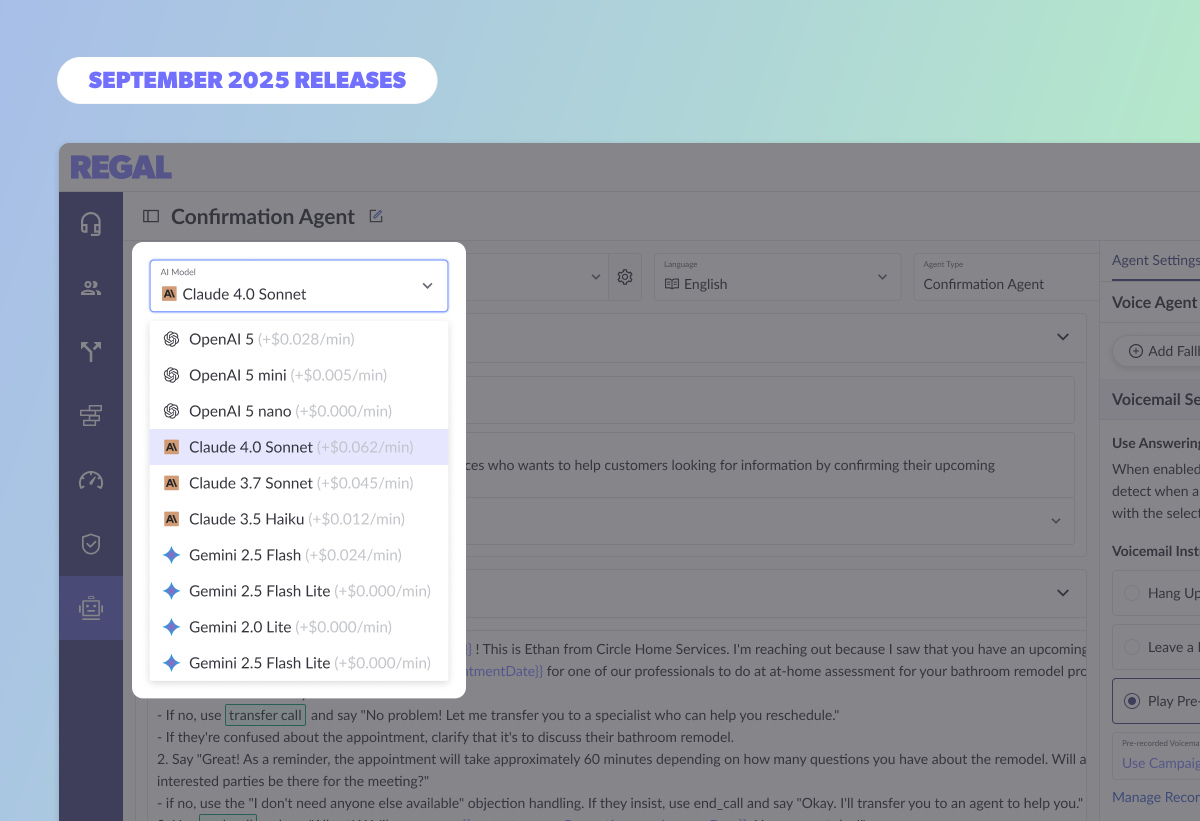Switch to the Agent Settings tab
Image resolution: width=1200 pixels, height=821 pixels.
[1155, 260]
